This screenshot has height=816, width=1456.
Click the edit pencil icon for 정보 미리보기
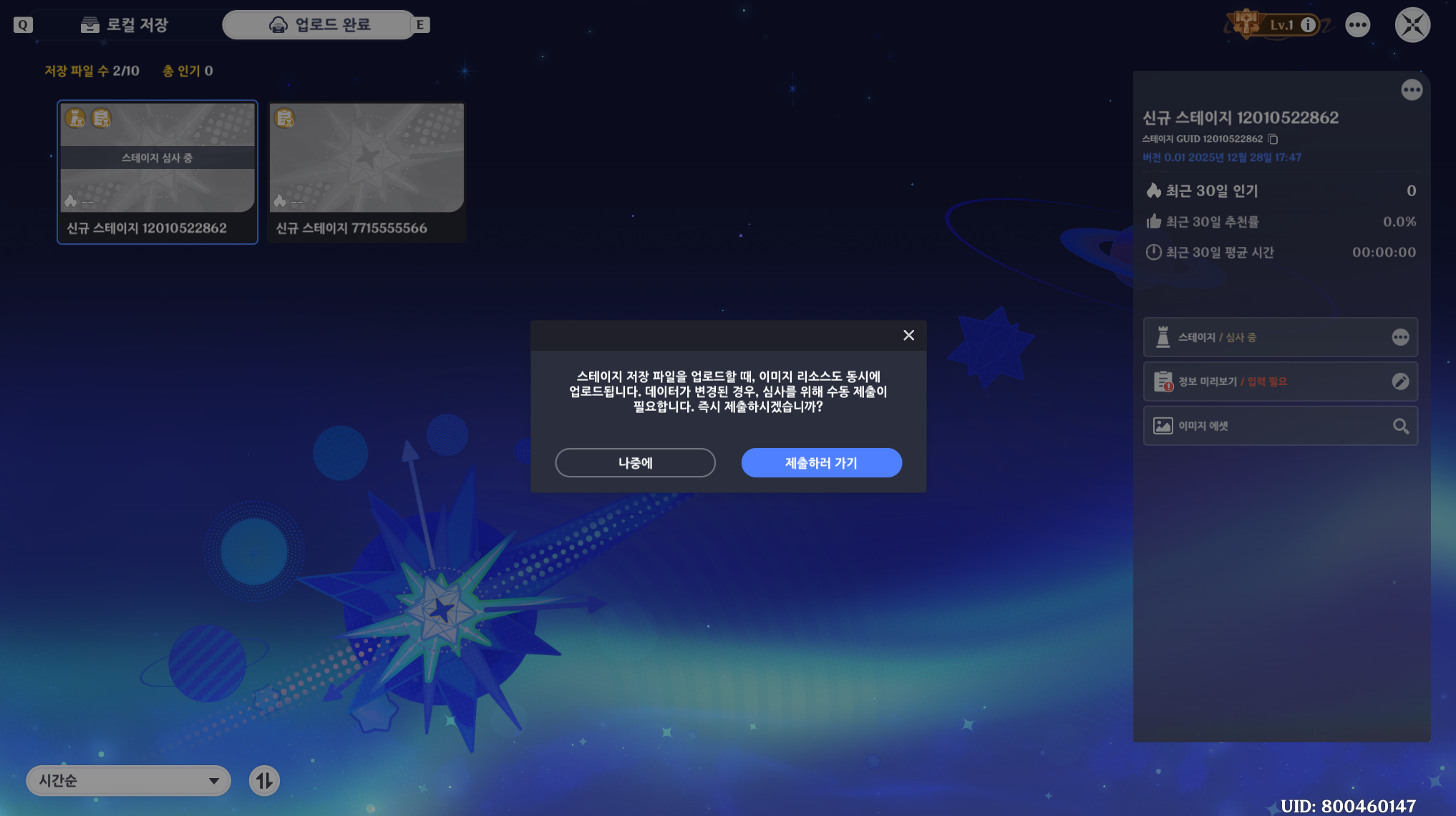click(x=1400, y=382)
